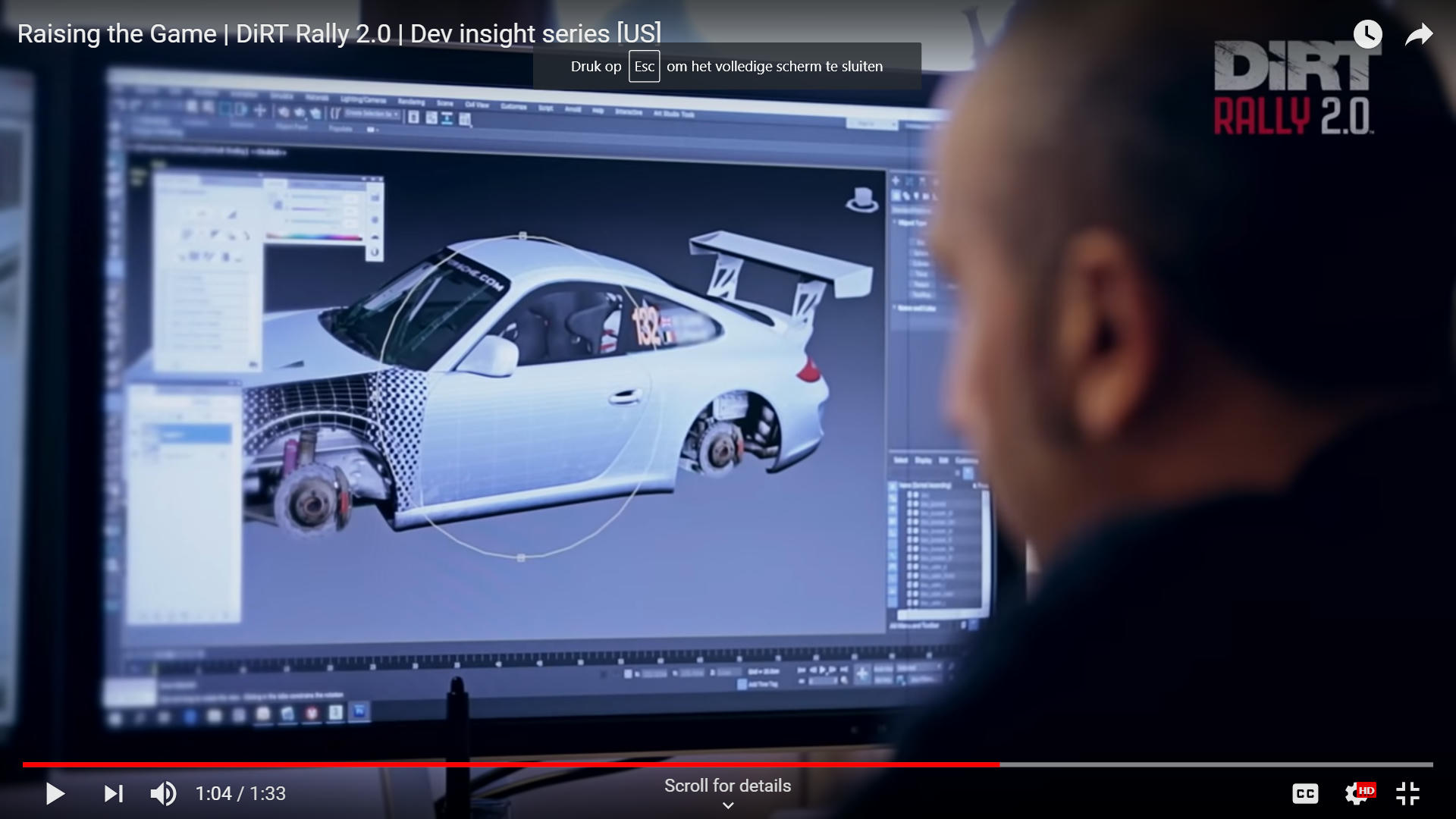Add video to Watch Later clock icon
Viewport: 1456px width, 819px height.
pos(1368,34)
